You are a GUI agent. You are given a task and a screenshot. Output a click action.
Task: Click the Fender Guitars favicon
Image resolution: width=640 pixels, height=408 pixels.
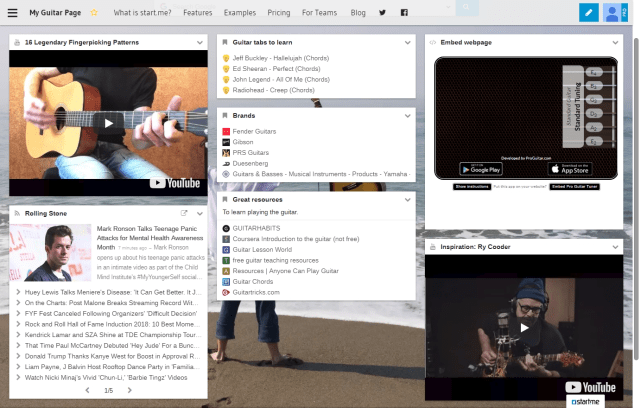(x=226, y=131)
